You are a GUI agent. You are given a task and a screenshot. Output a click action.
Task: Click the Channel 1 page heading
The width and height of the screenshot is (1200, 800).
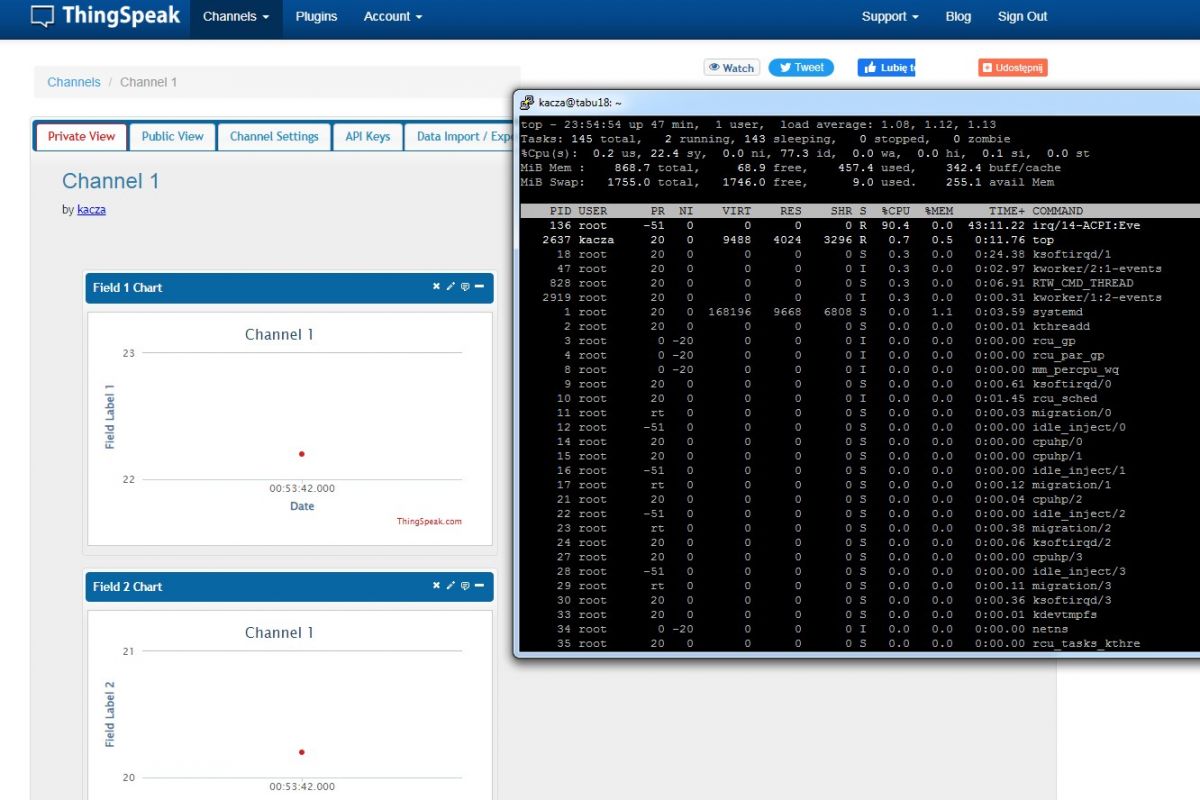coord(110,181)
